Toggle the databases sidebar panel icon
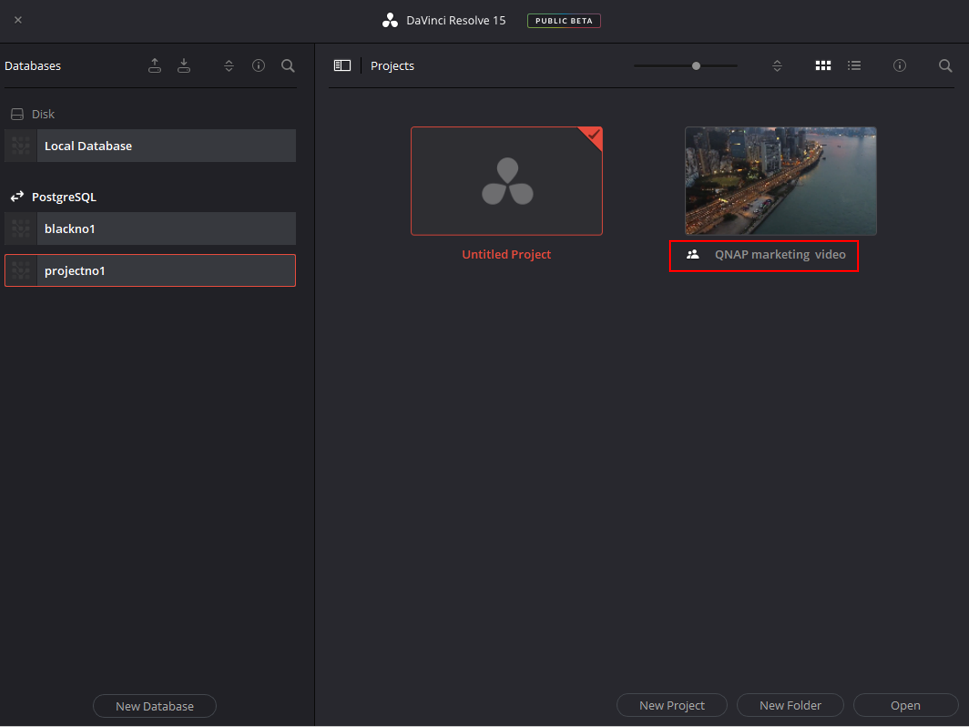This screenshot has width=969, height=727. click(342, 66)
